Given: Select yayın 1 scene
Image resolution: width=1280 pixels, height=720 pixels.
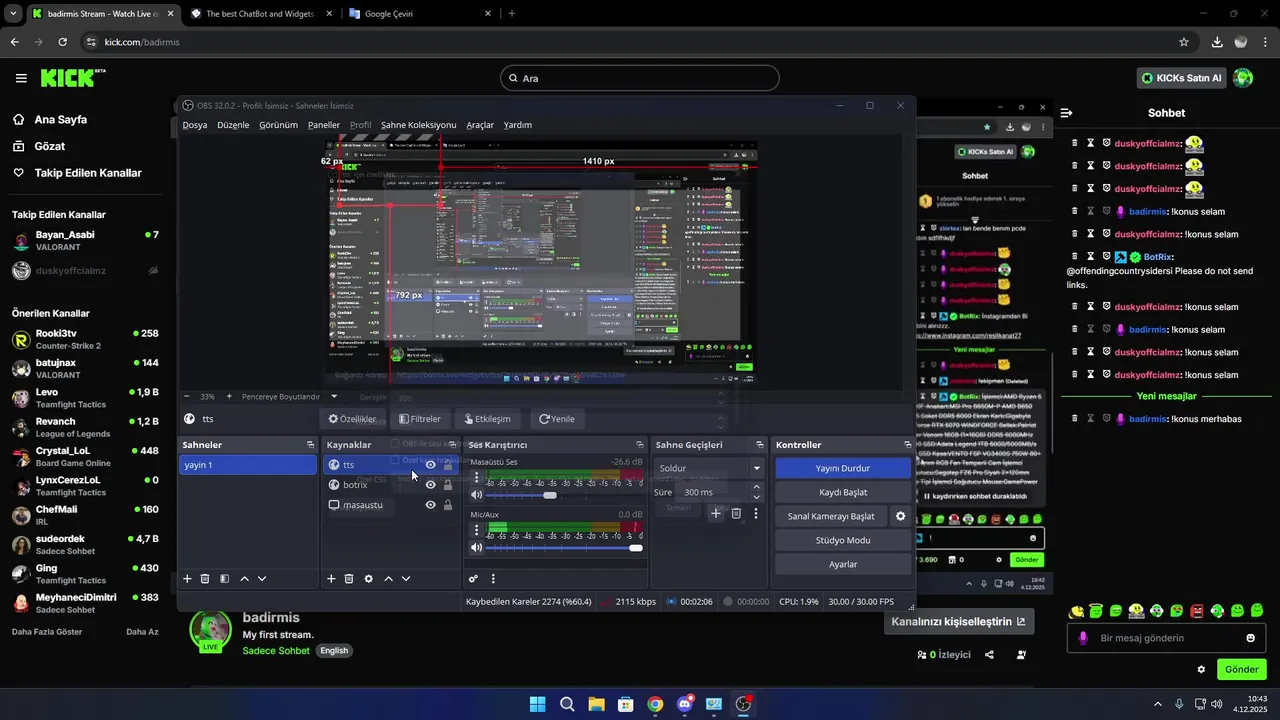Looking at the screenshot, I should coord(248,465).
